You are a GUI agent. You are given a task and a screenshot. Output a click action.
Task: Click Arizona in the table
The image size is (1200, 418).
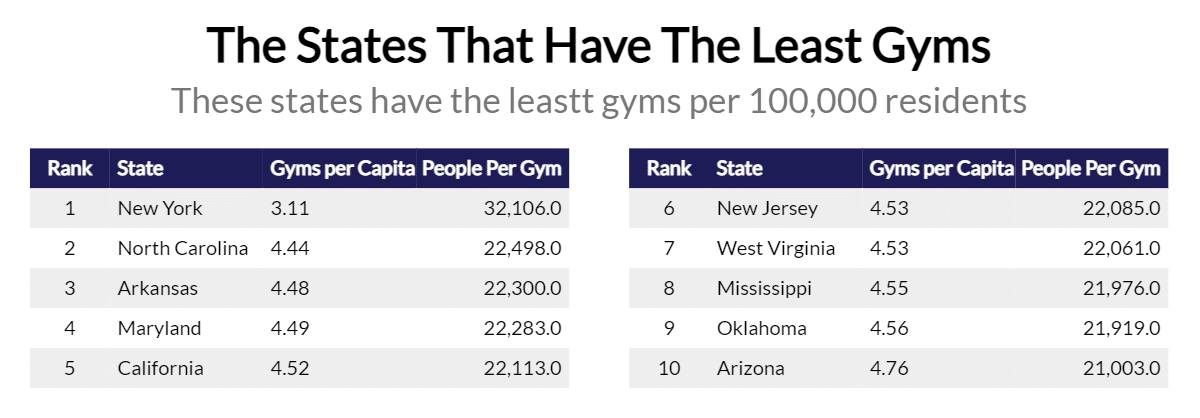751,368
